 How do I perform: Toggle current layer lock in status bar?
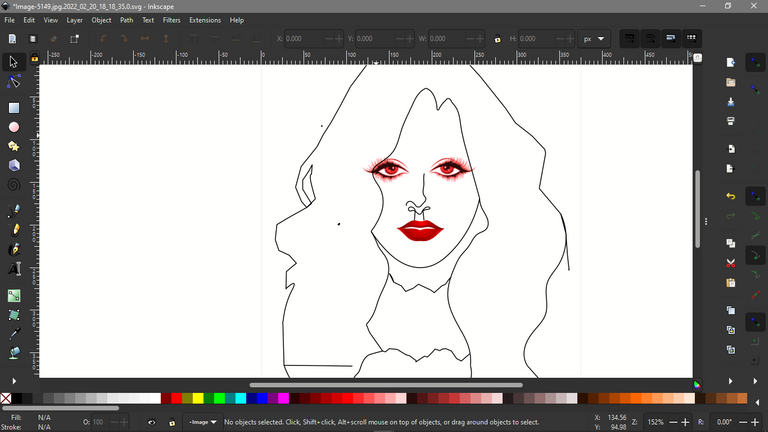tap(172, 422)
